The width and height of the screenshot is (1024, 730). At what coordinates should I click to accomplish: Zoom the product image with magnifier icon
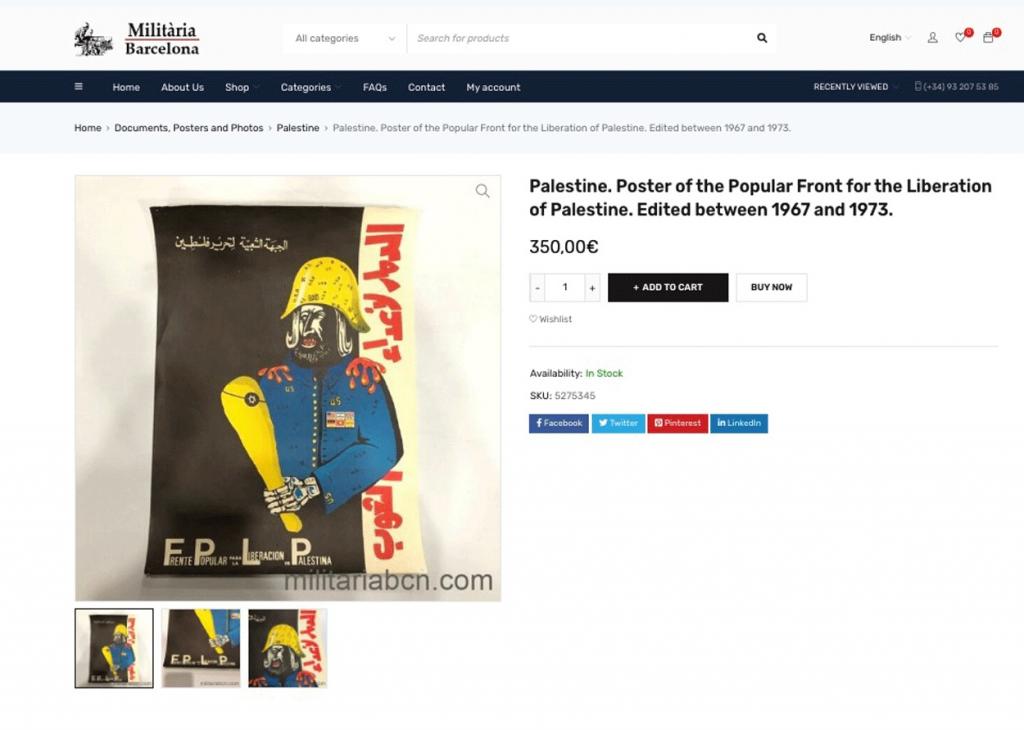(x=483, y=191)
